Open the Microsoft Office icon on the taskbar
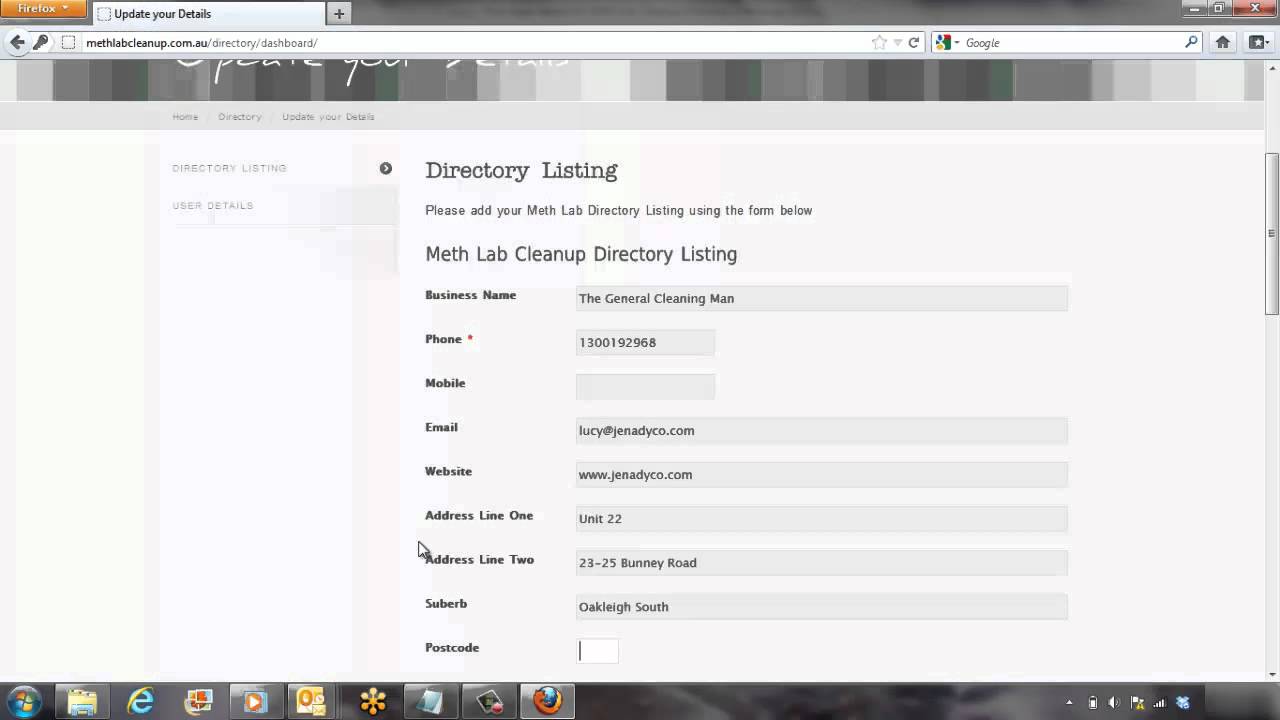1280x720 pixels. pyautogui.click(x=198, y=701)
